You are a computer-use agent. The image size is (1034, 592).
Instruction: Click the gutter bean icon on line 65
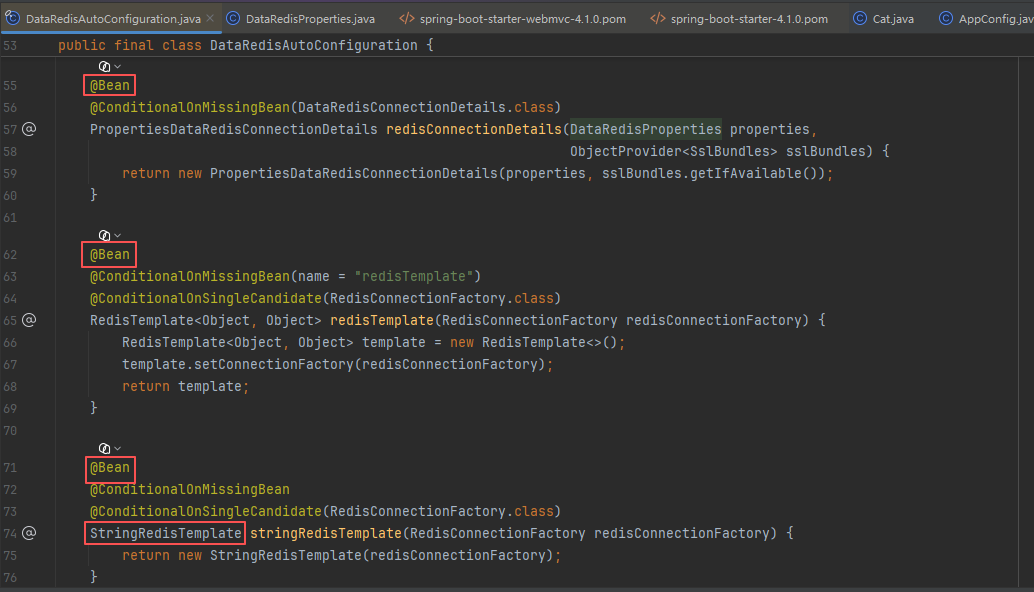click(x=29, y=320)
